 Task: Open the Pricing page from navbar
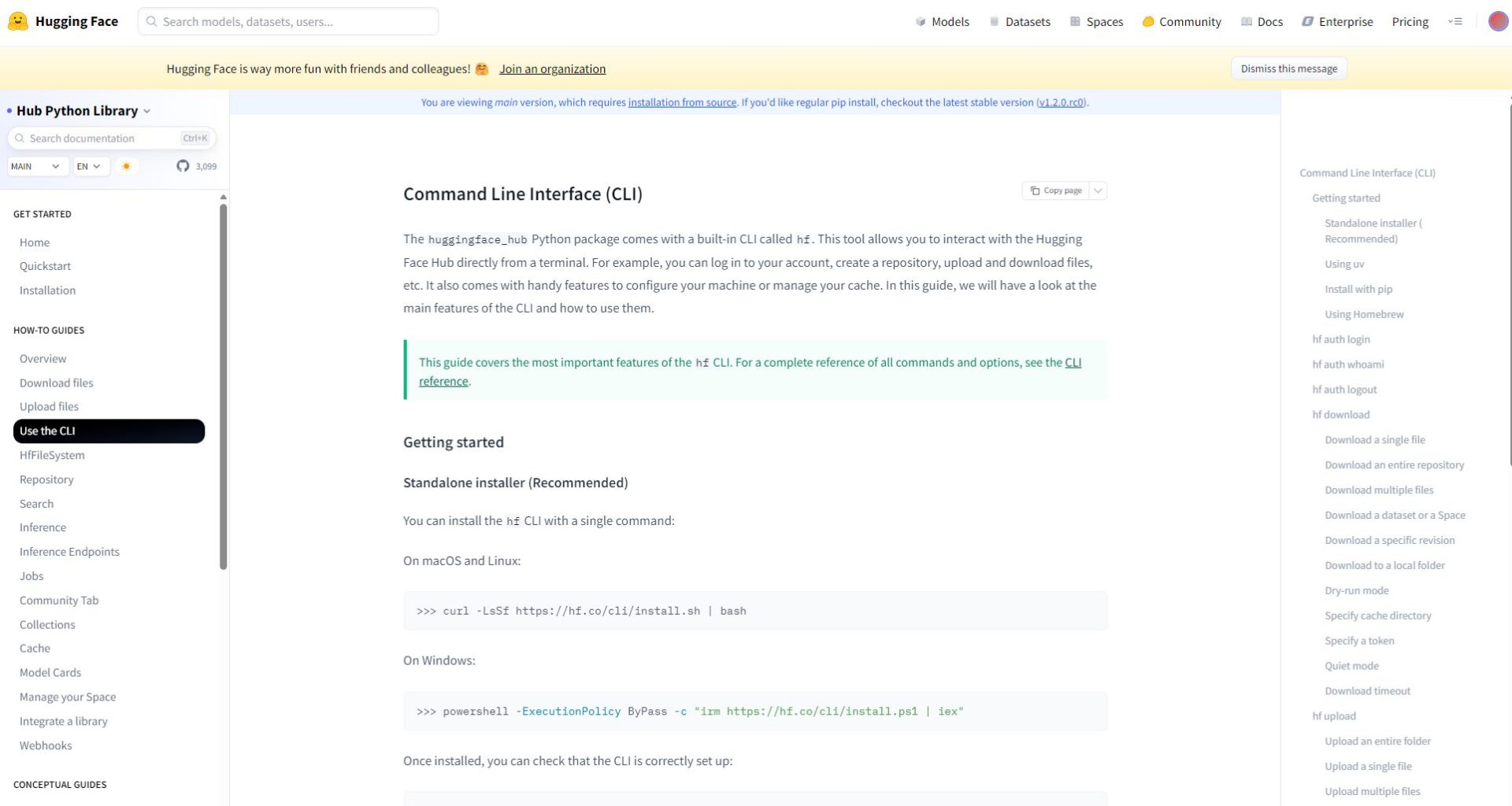tap(1410, 22)
